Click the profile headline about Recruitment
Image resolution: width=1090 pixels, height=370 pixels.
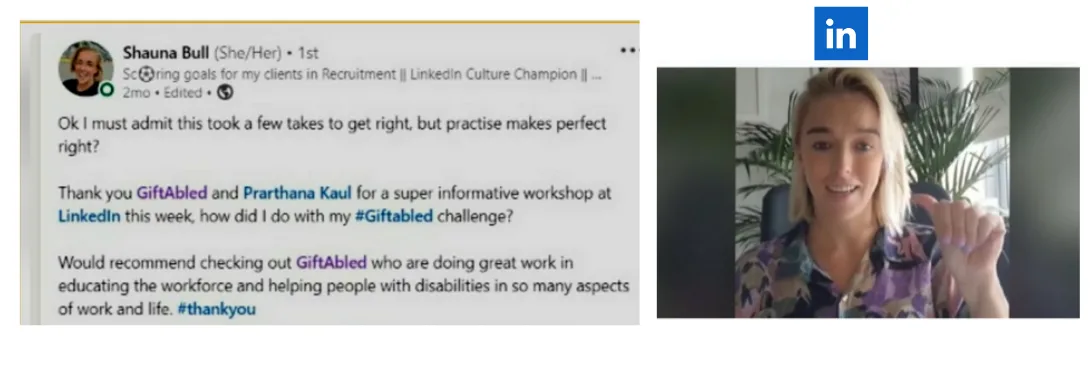click(x=362, y=74)
